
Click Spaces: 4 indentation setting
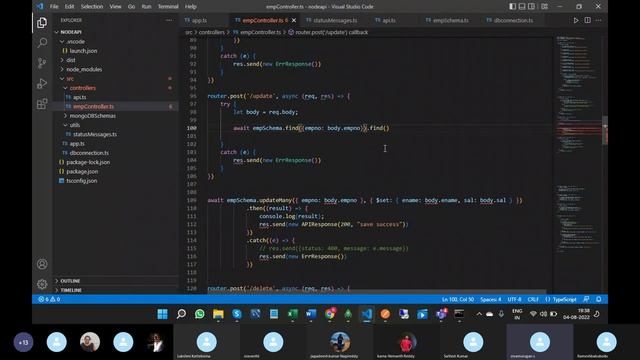pos(491,299)
